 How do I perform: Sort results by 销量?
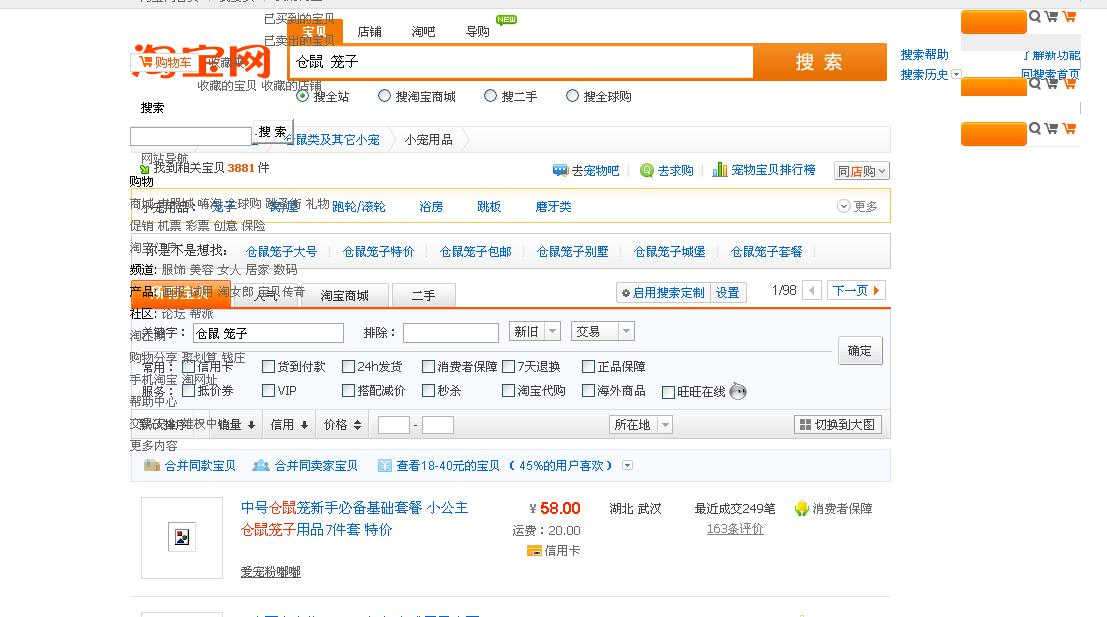(237, 424)
